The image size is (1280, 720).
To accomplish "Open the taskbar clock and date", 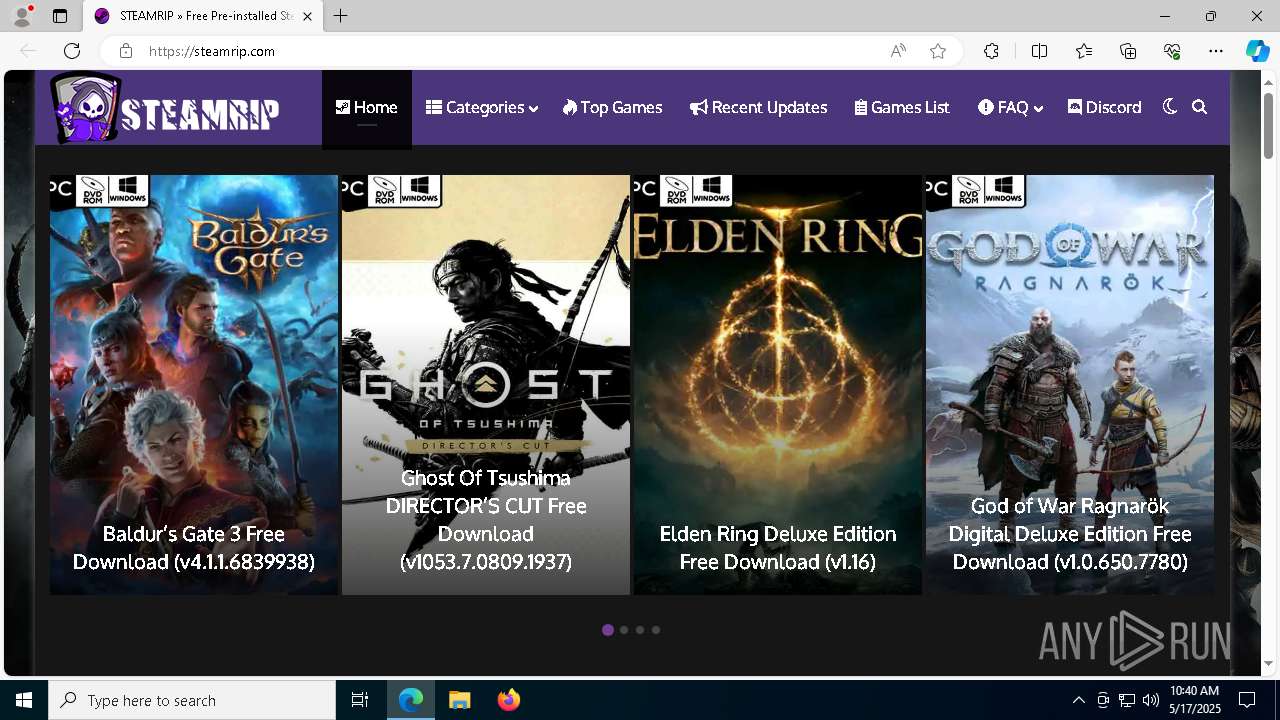I will click(1195, 700).
